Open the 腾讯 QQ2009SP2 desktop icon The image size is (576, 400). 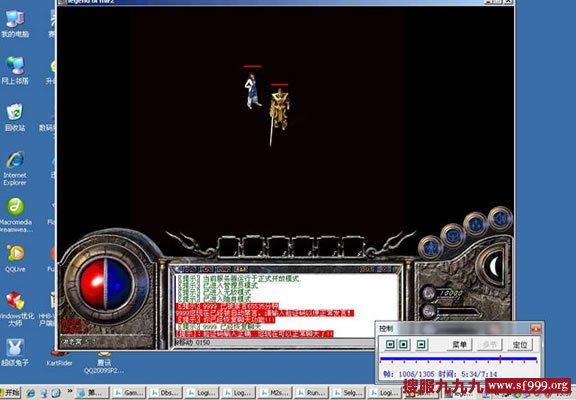click(104, 363)
